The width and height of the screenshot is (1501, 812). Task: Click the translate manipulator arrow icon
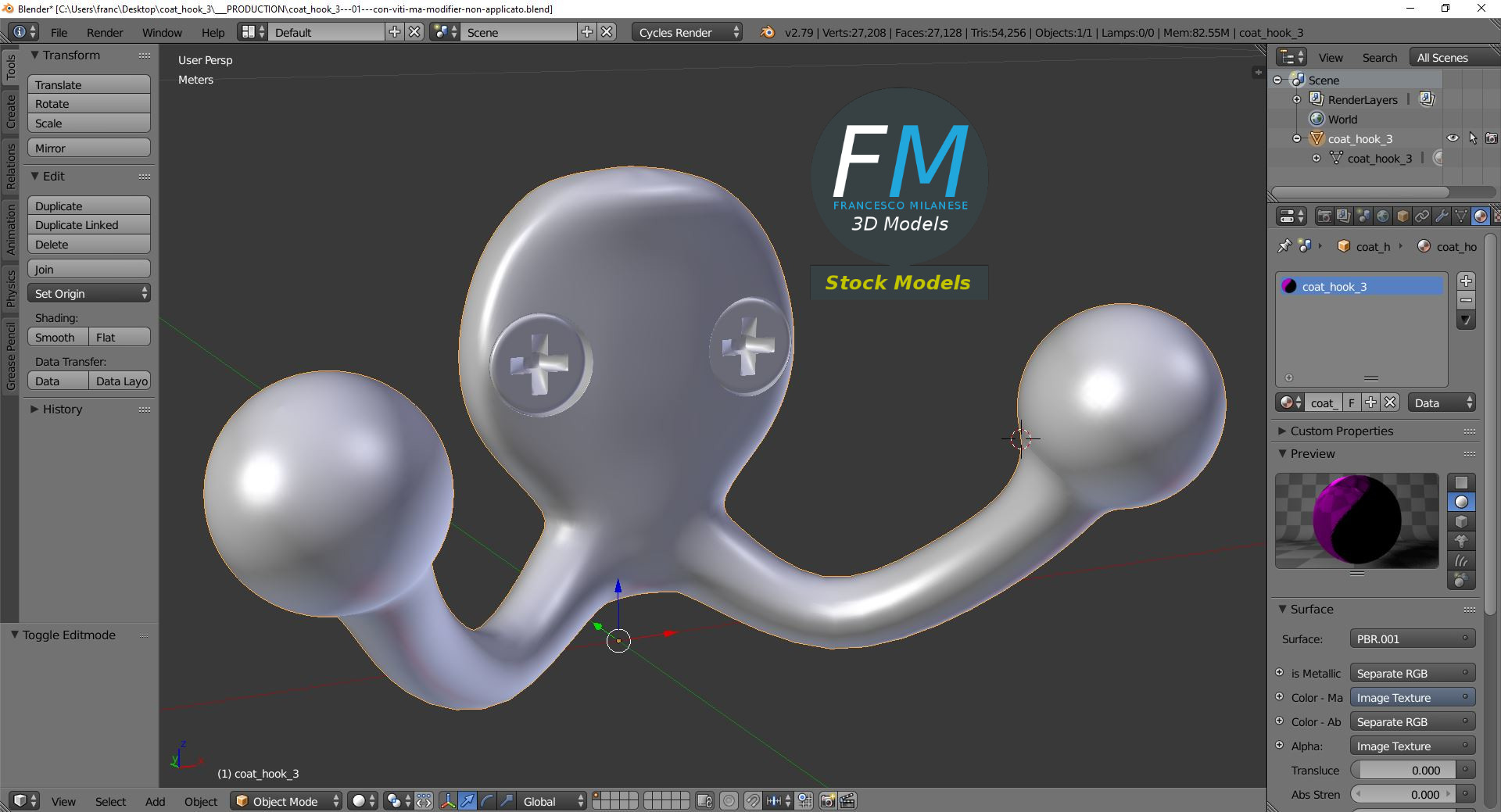(x=467, y=801)
